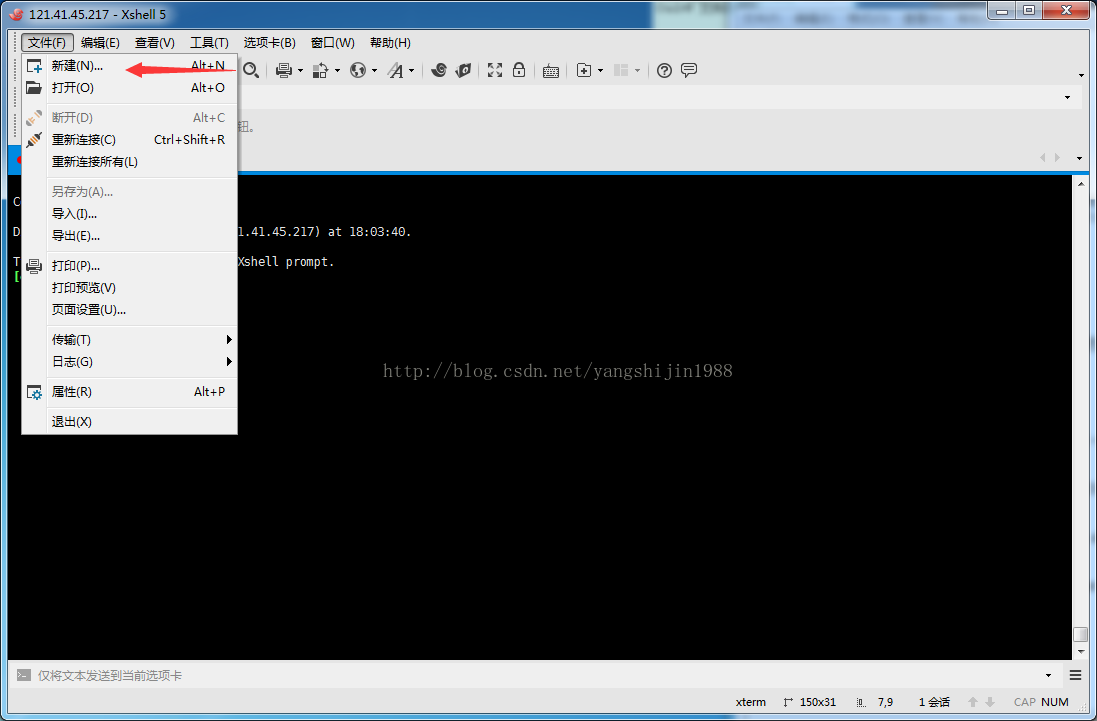Open the 编辑(E) menu
Screen dimensions: 1097x721
[x=100, y=43]
